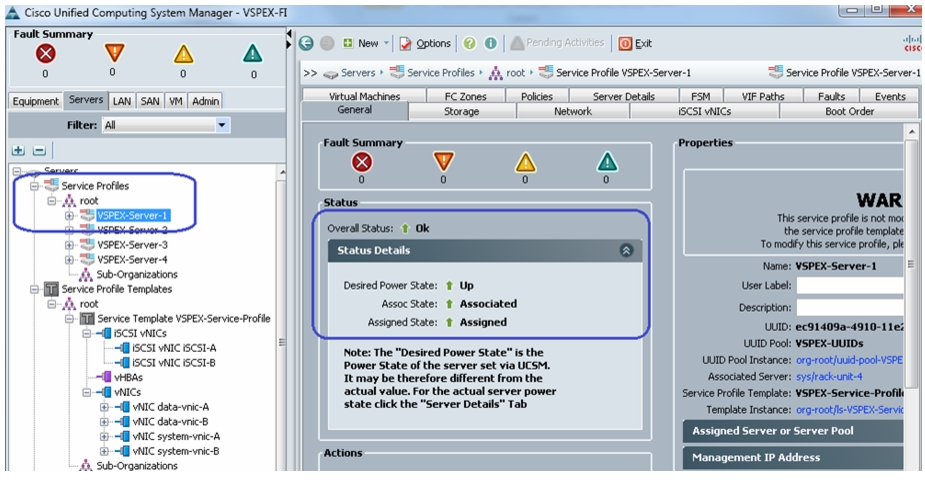925x483 pixels.
Task: Select vNIC system-vnic-A
Action: point(176,436)
